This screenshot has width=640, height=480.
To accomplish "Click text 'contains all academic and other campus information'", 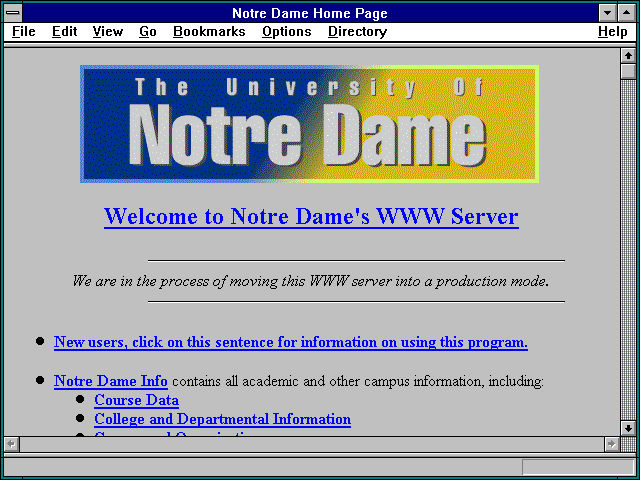I will click(x=328, y=381).
